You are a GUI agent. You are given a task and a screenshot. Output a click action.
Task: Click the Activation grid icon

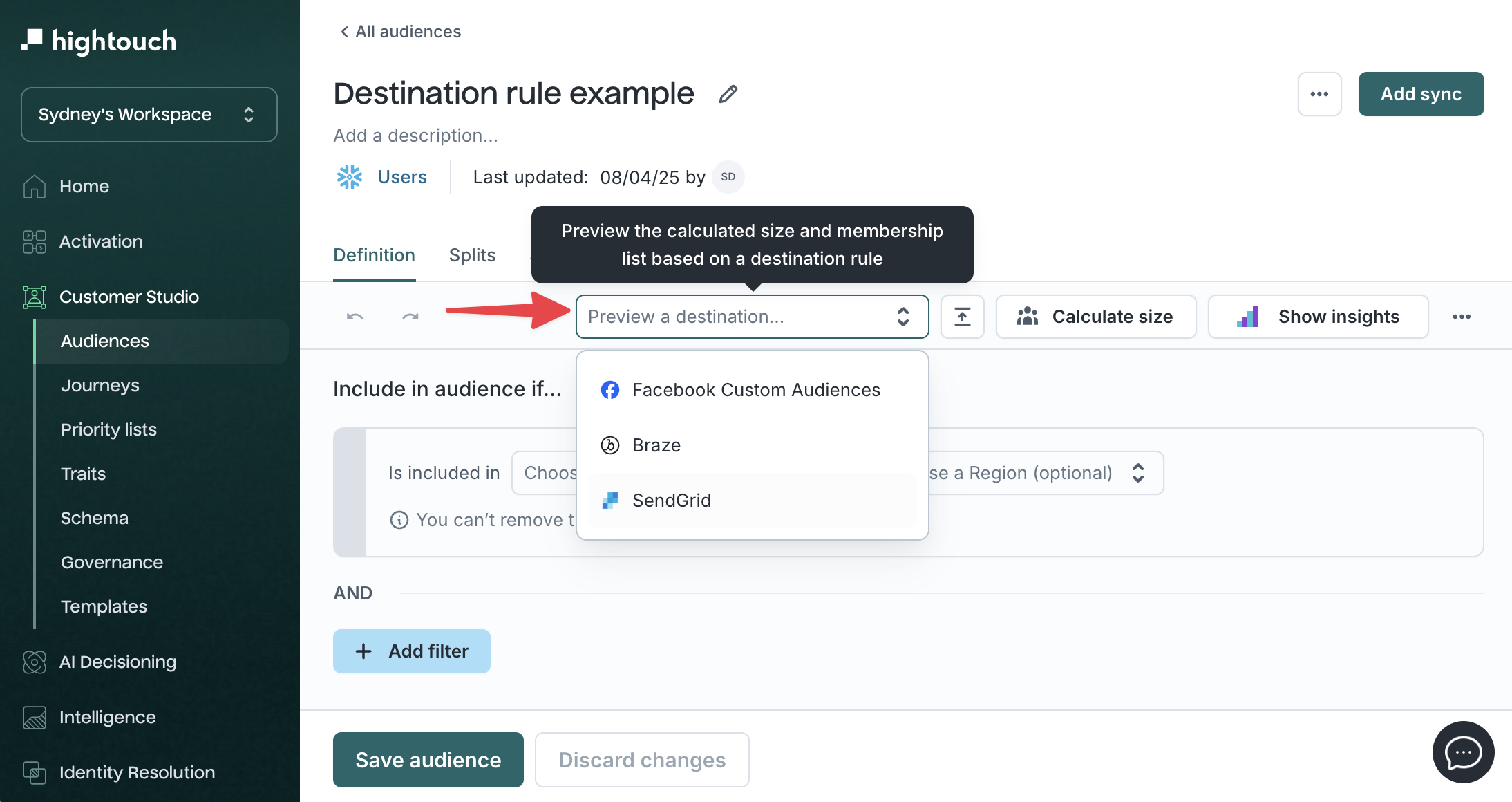35,241
